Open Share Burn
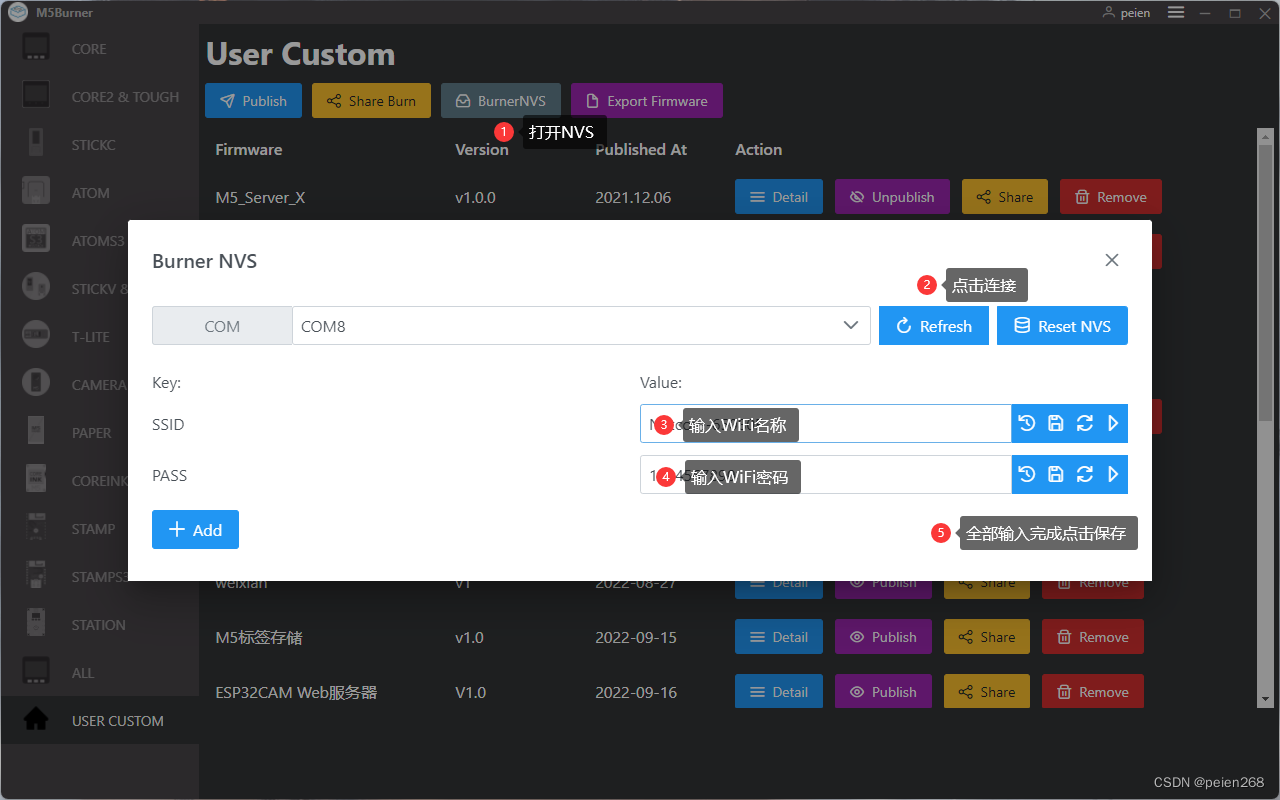 [371, 101]
